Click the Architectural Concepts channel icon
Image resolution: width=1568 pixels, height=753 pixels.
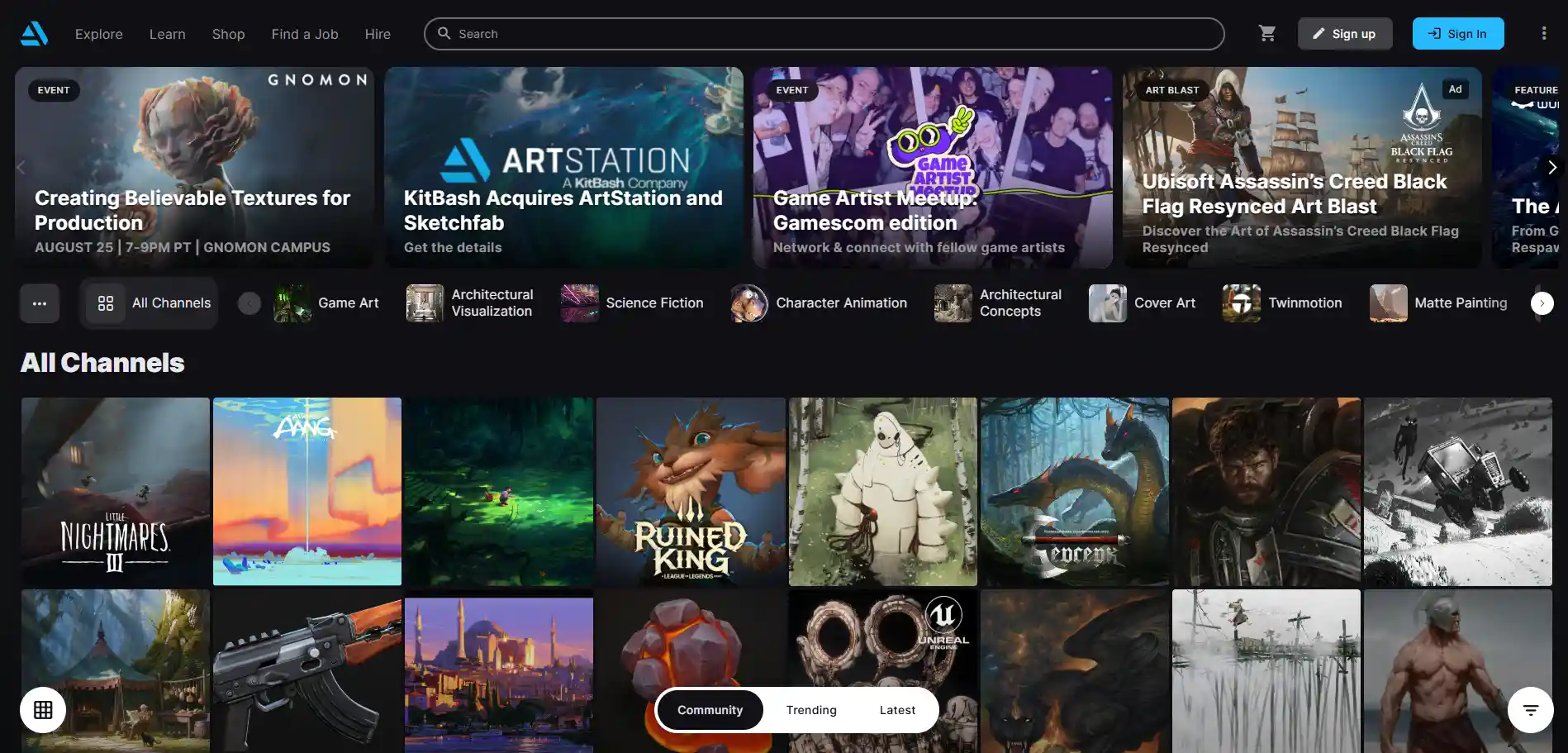[953, 303]
